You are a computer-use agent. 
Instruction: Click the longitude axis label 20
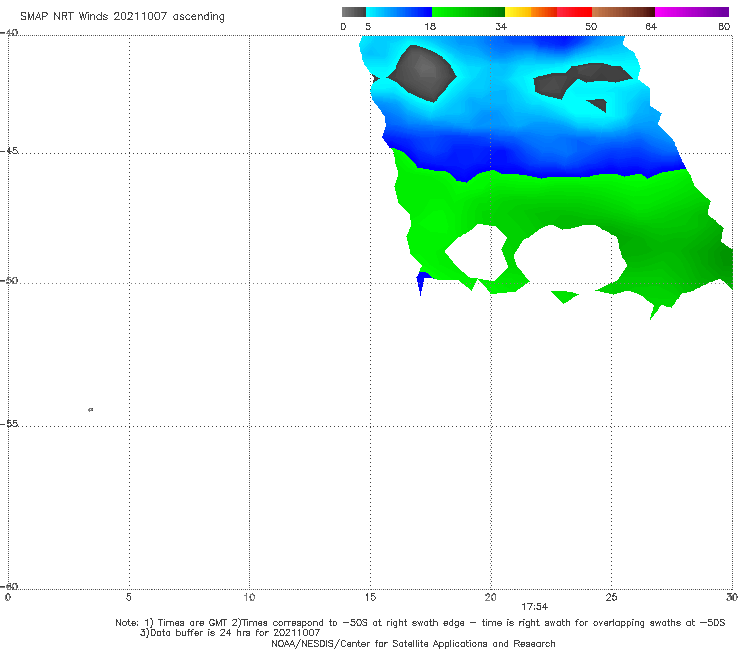point(490,597)
